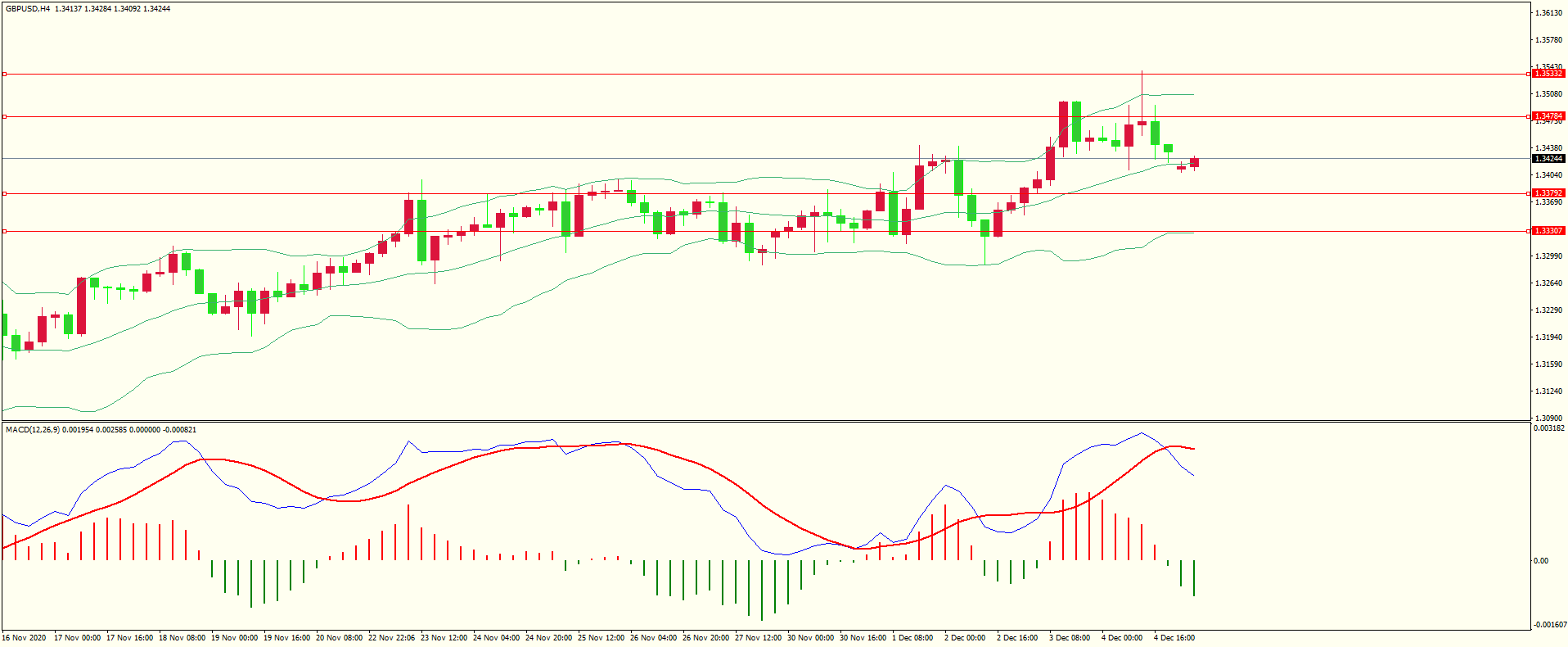1568x647 pixels.
Task: Click the 1 Dec 08:00 time label
Action: point(912,637)
